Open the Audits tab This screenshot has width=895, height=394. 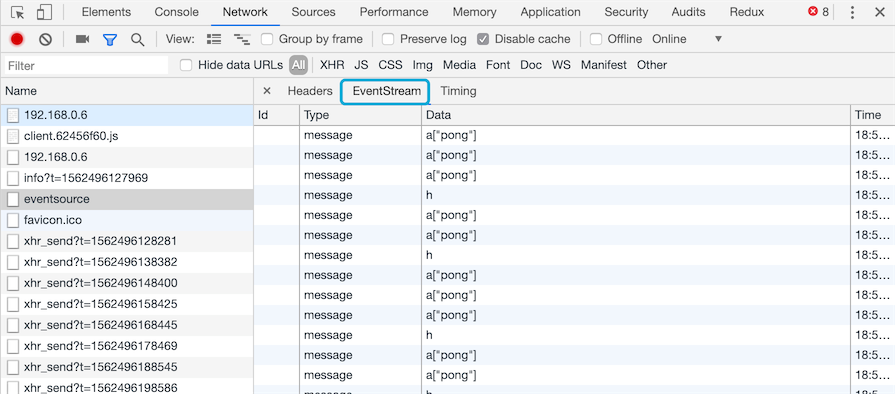pyautogui.click(x=688, y=12)
